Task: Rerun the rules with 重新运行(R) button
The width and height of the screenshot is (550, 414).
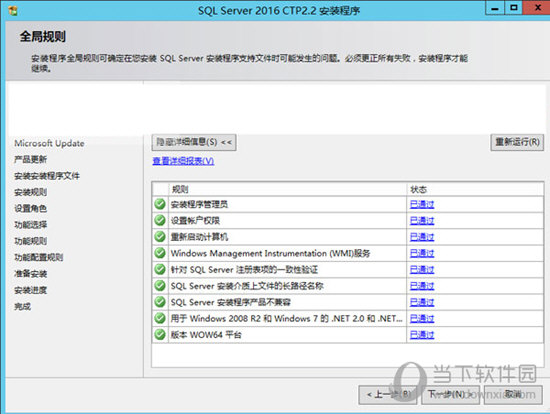Action: click(517, 142)
